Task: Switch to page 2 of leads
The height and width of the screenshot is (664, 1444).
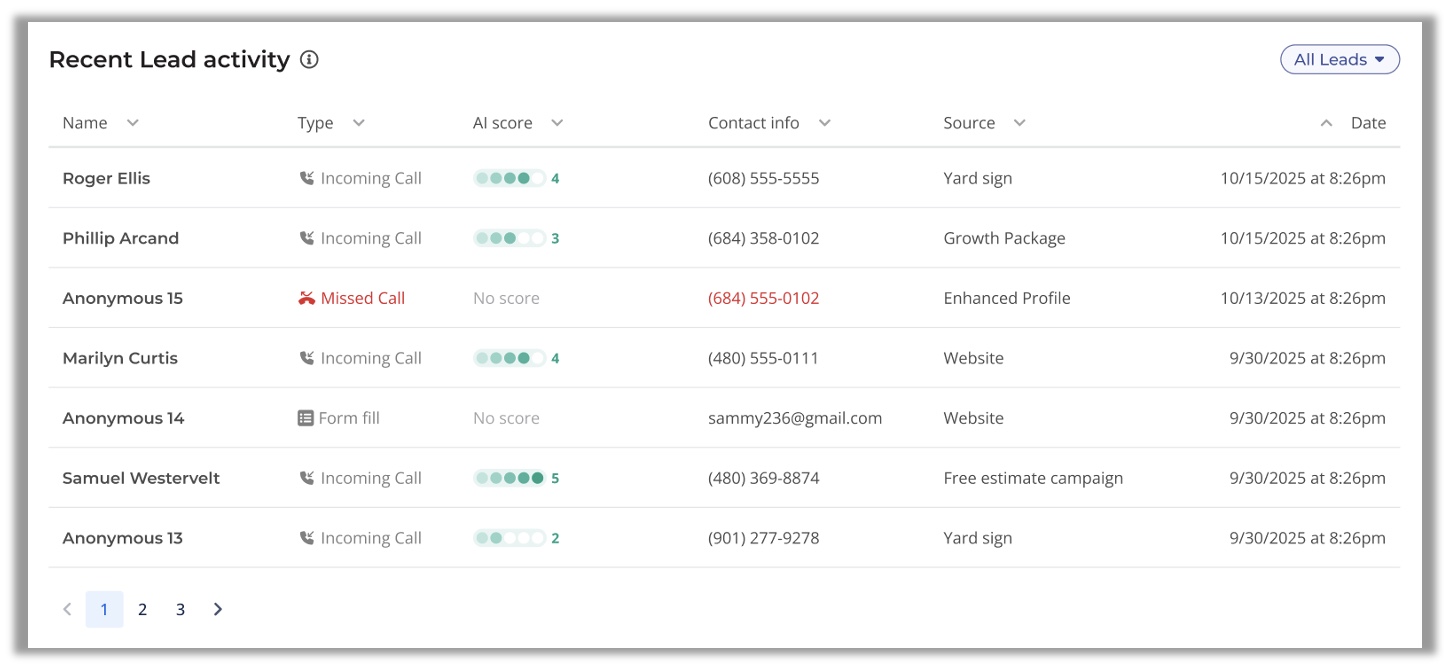Action: pos(142,609)
